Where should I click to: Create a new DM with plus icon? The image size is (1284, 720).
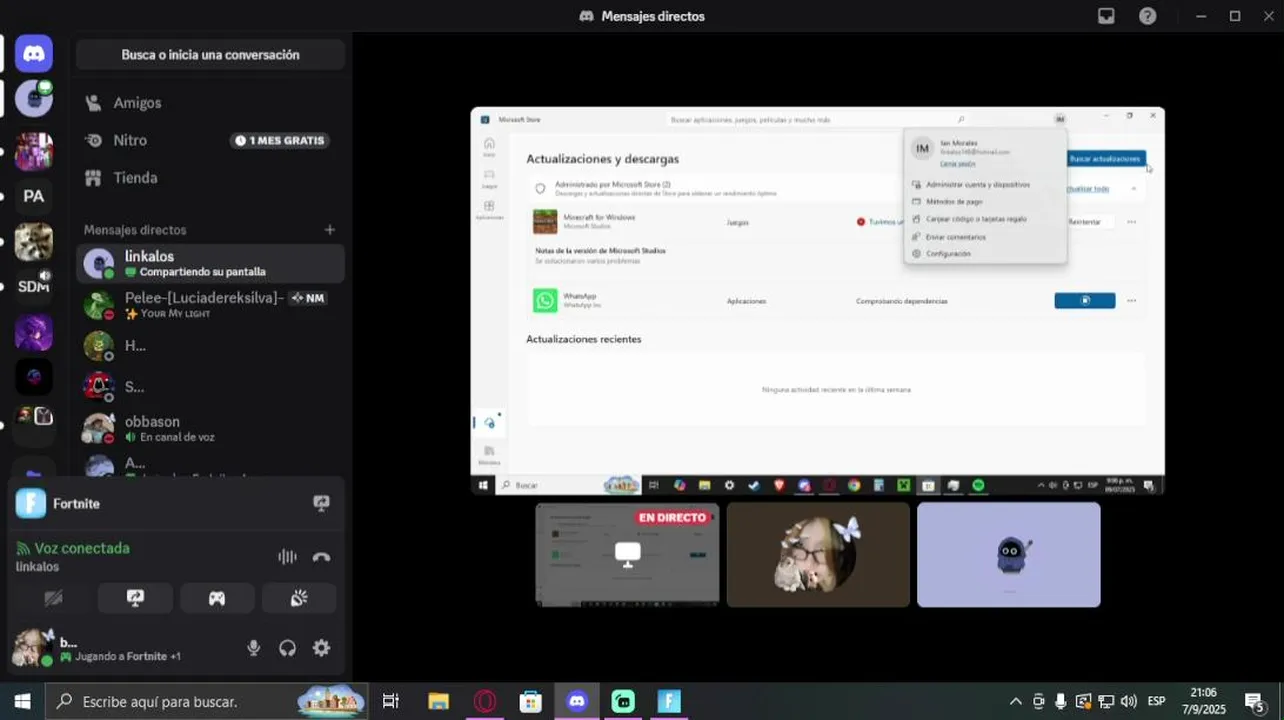(330, 230)
